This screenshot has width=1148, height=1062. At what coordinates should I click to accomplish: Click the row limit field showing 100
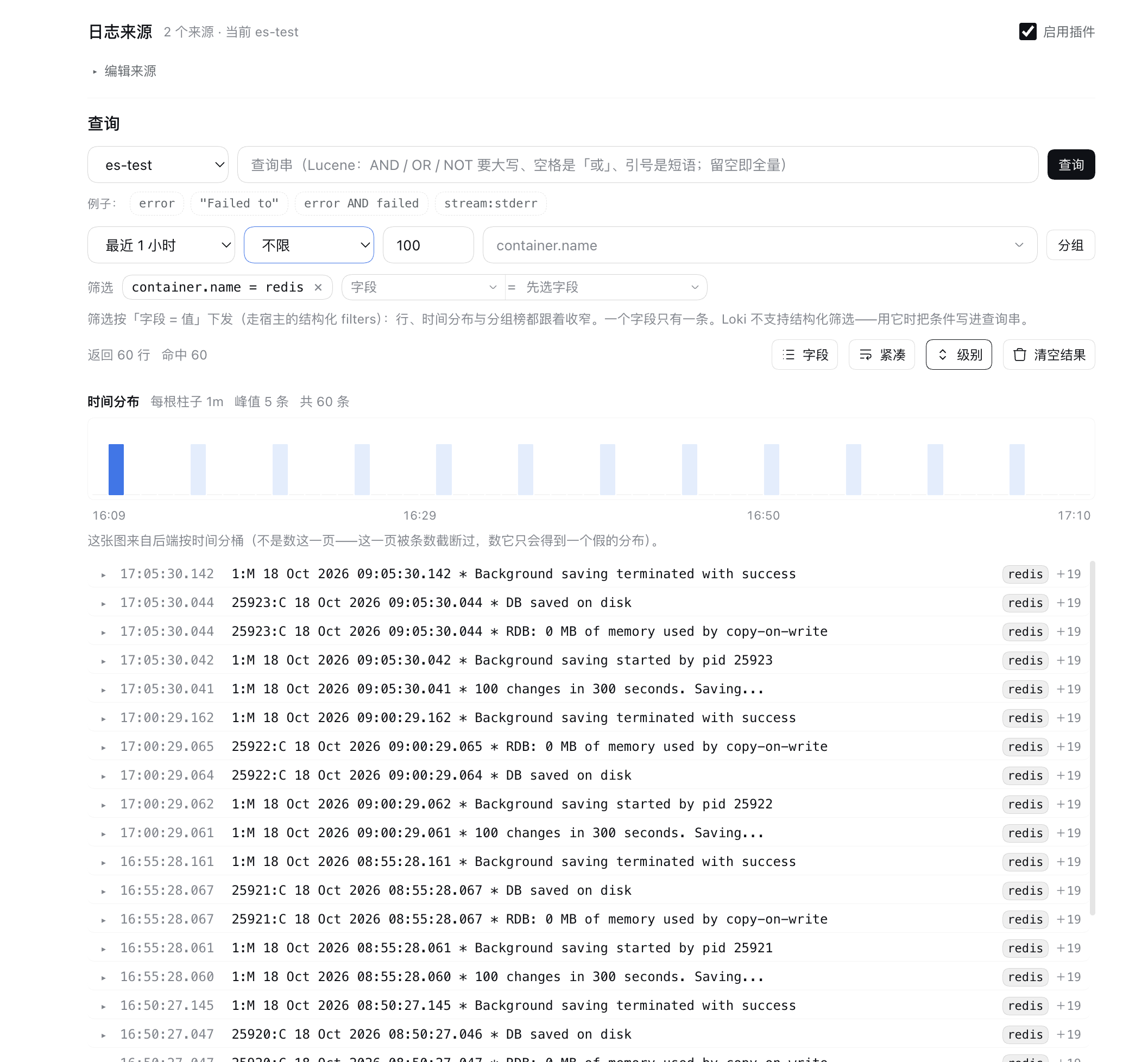(x=428, y=245)
